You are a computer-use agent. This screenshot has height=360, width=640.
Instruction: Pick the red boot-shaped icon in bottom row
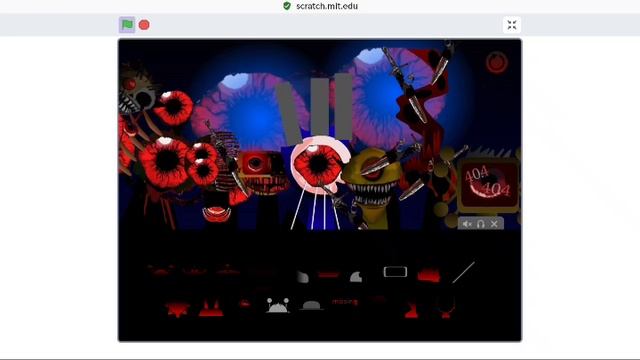(411, 310)
